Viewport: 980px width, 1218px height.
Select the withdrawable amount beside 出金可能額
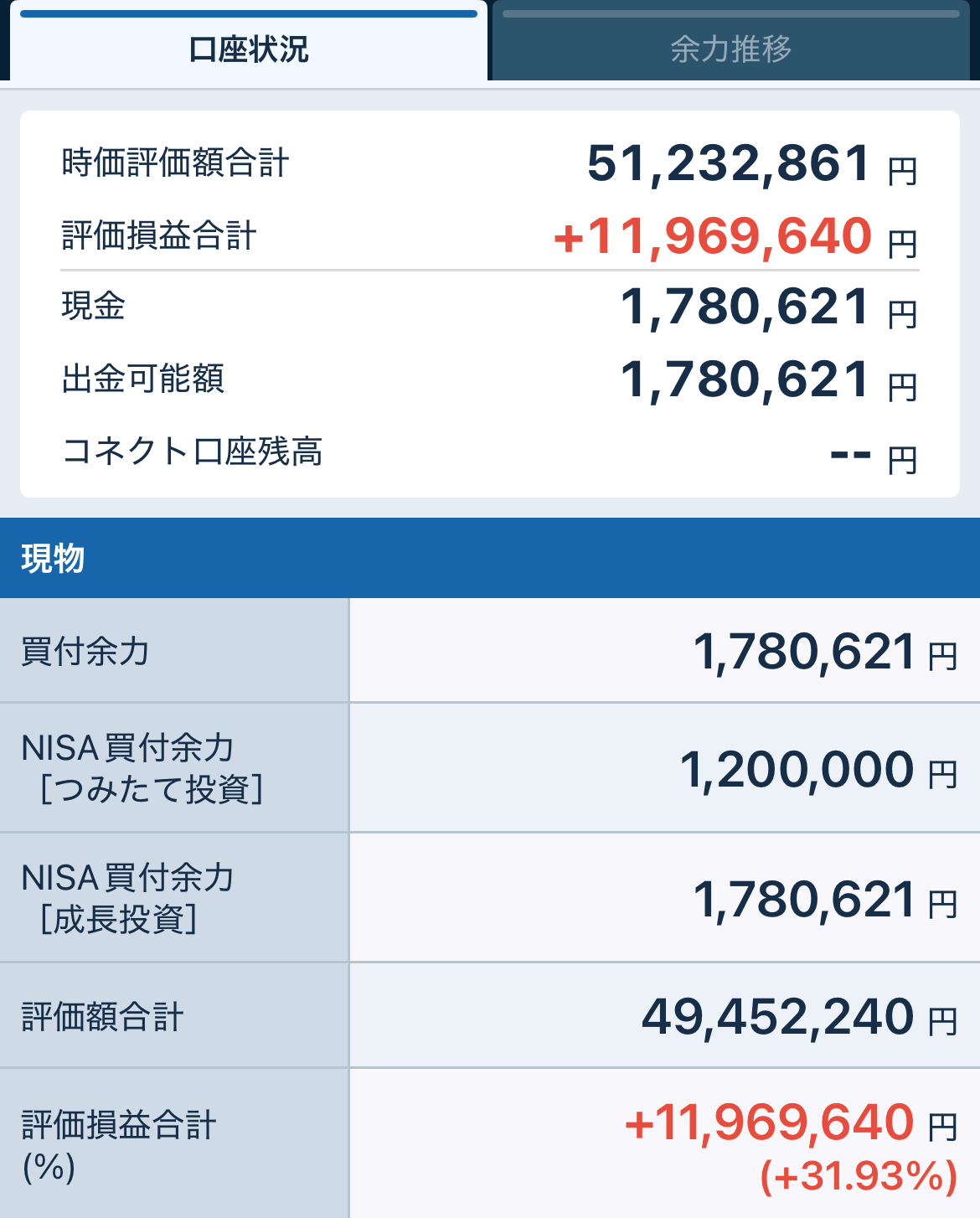tap(745, 380)
